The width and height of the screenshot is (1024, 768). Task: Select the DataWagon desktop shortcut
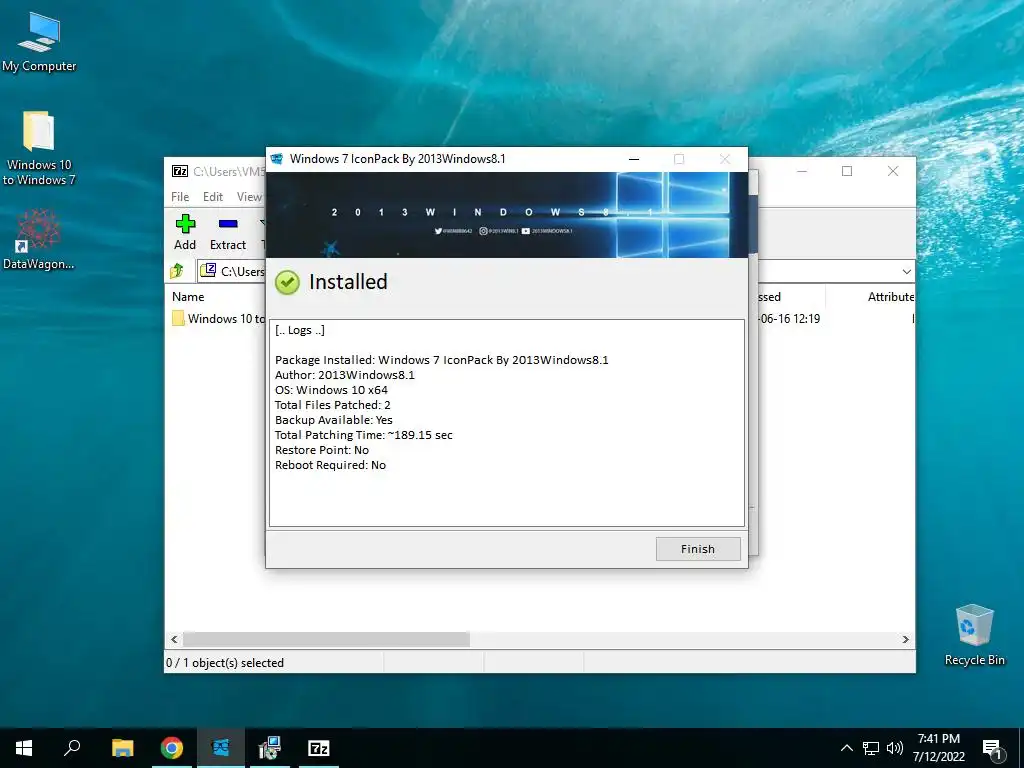[x=39, y=239]
